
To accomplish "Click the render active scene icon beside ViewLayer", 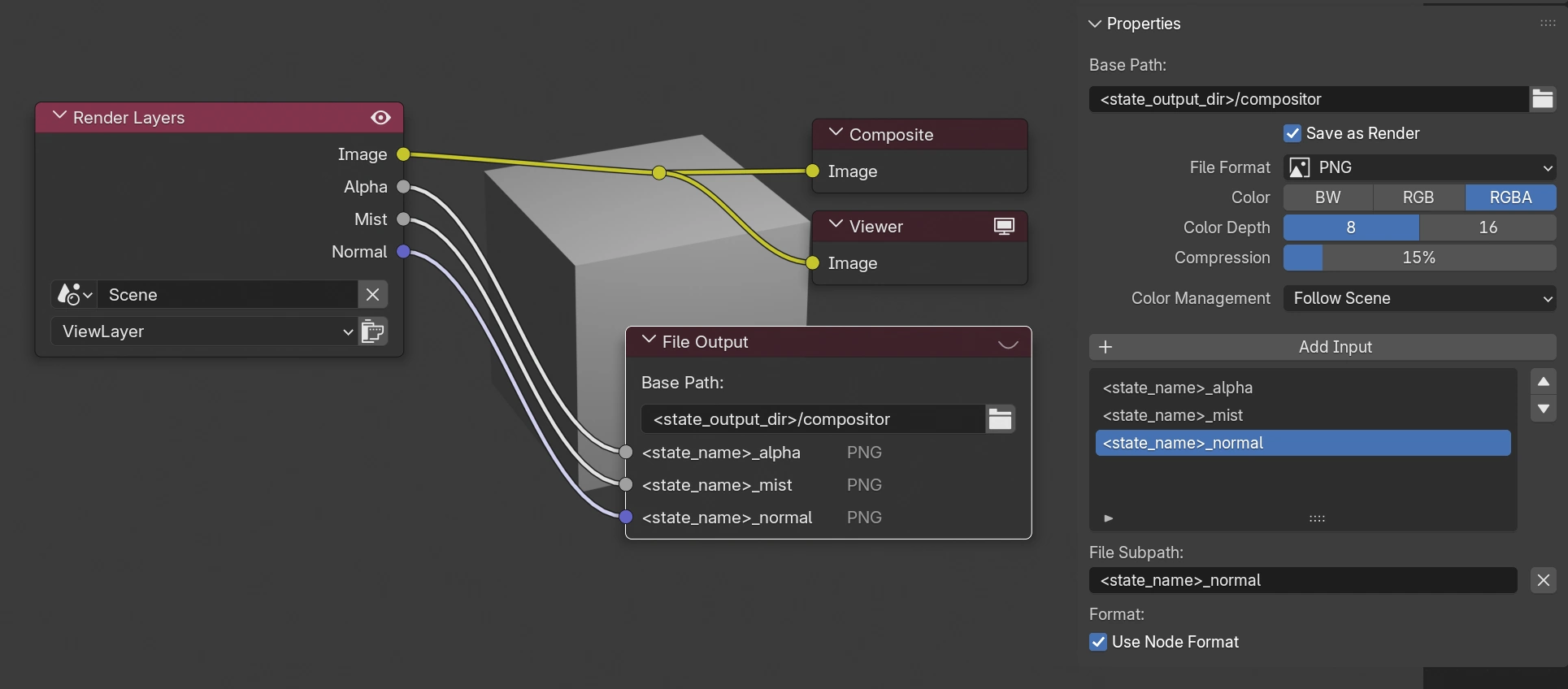I will (x=373, y=331).
